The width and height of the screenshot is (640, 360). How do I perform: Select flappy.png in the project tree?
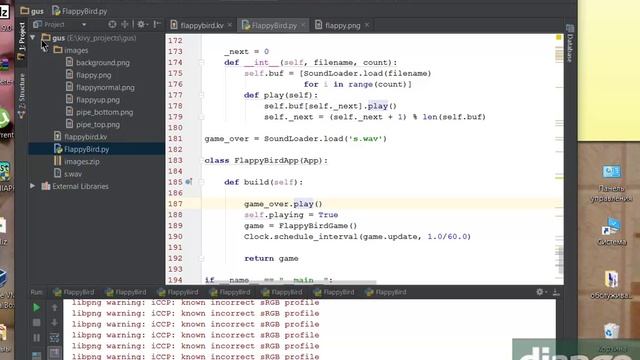pyautogui.click(x=88, y=75)
